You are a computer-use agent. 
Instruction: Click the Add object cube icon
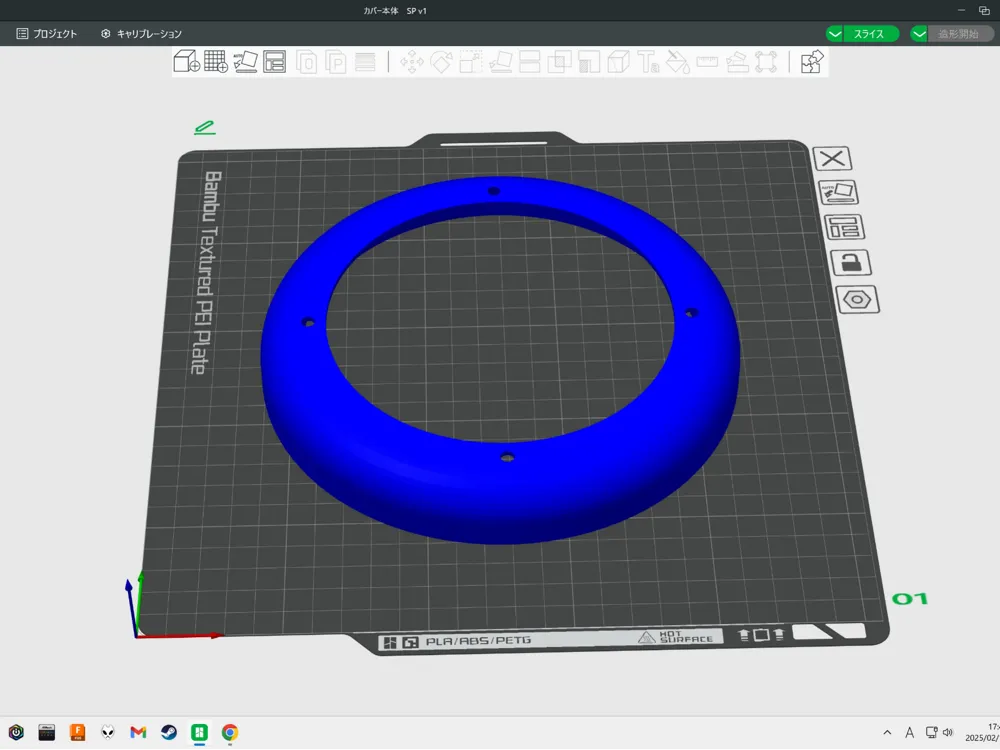coord(186,61)
